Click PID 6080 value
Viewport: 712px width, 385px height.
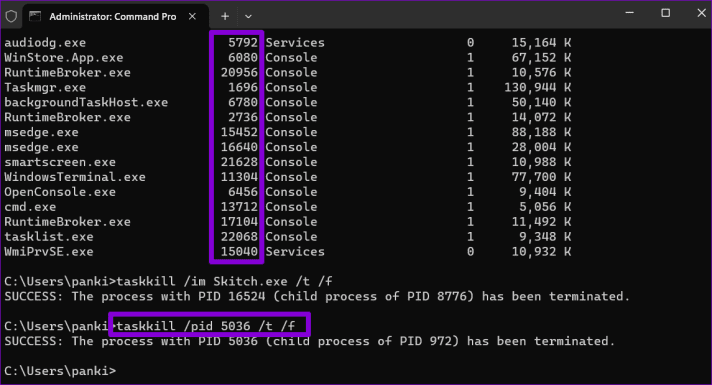243,58
